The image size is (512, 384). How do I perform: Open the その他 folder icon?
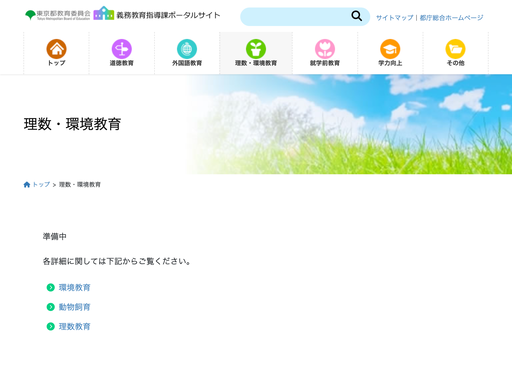[456, 49]
